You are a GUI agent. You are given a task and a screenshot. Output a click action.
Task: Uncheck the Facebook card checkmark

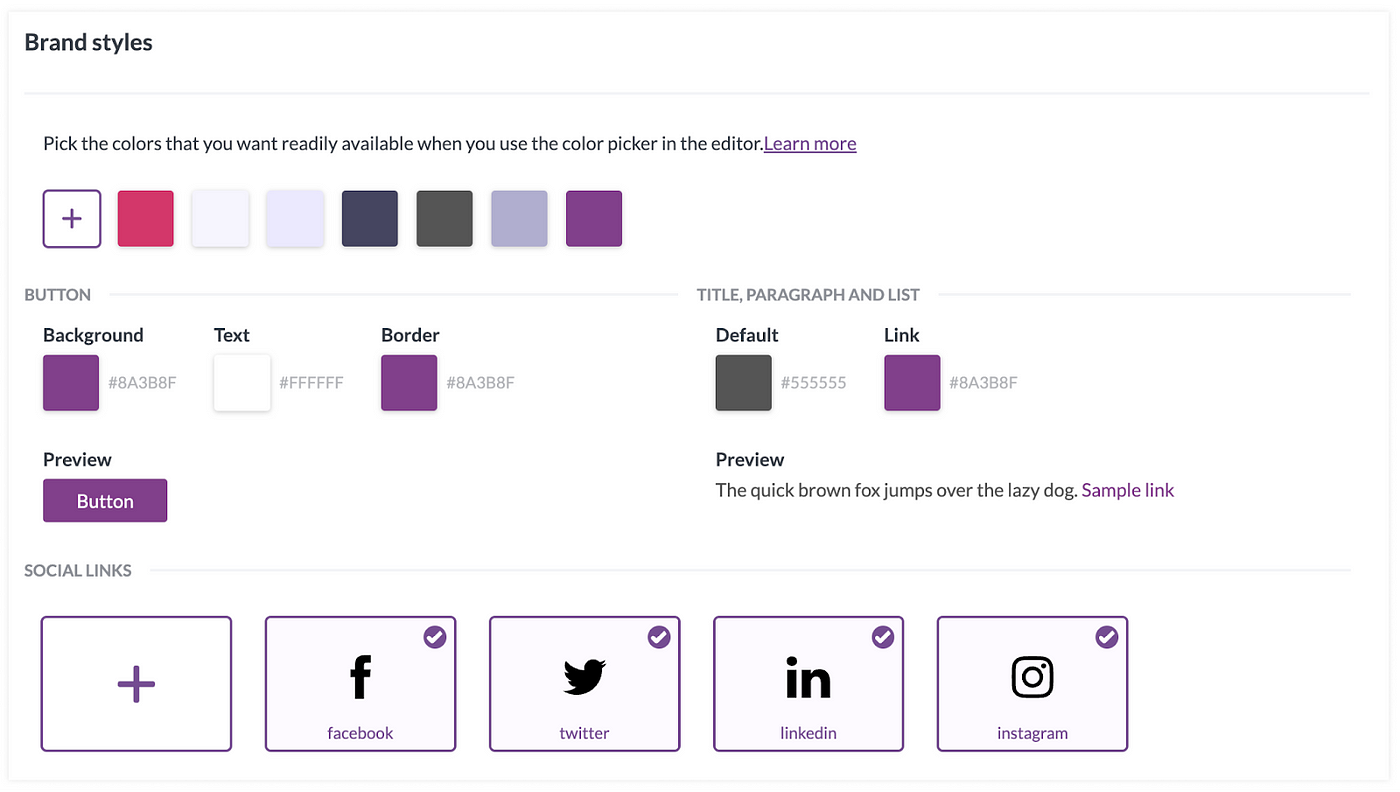[435, 637]
